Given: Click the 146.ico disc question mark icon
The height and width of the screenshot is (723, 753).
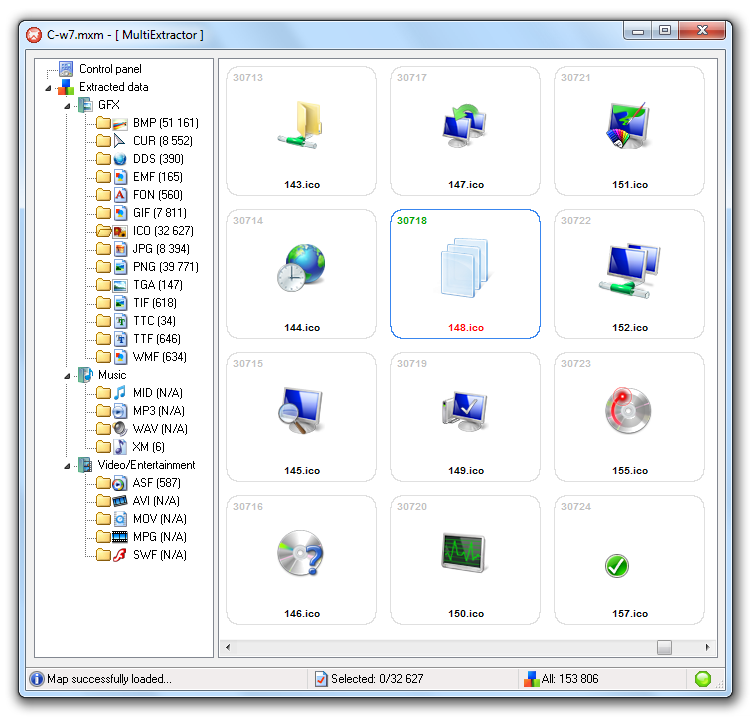Looking at the screenshot, I should (301, 555).
